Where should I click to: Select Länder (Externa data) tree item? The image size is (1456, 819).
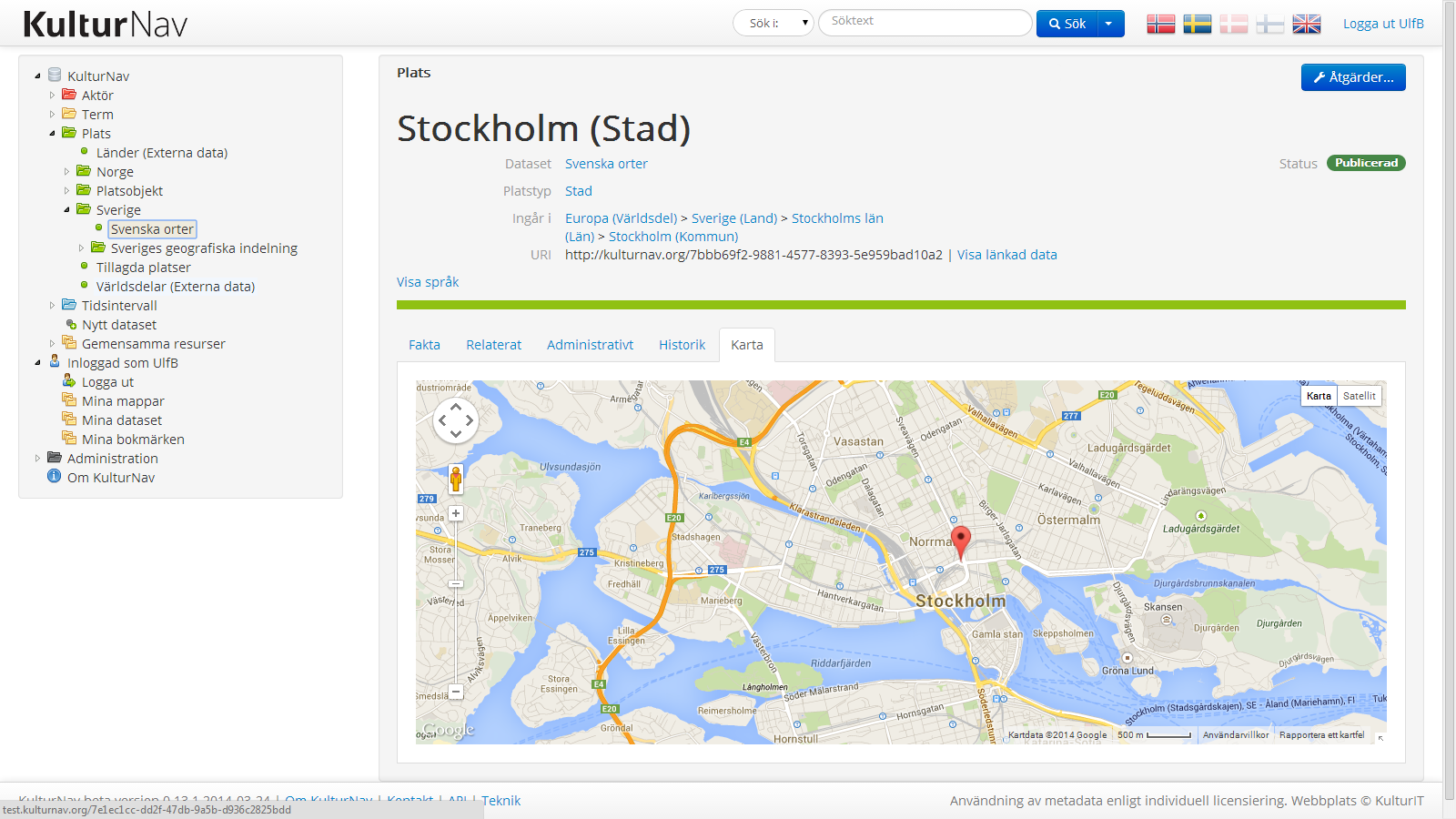(162, 153)
